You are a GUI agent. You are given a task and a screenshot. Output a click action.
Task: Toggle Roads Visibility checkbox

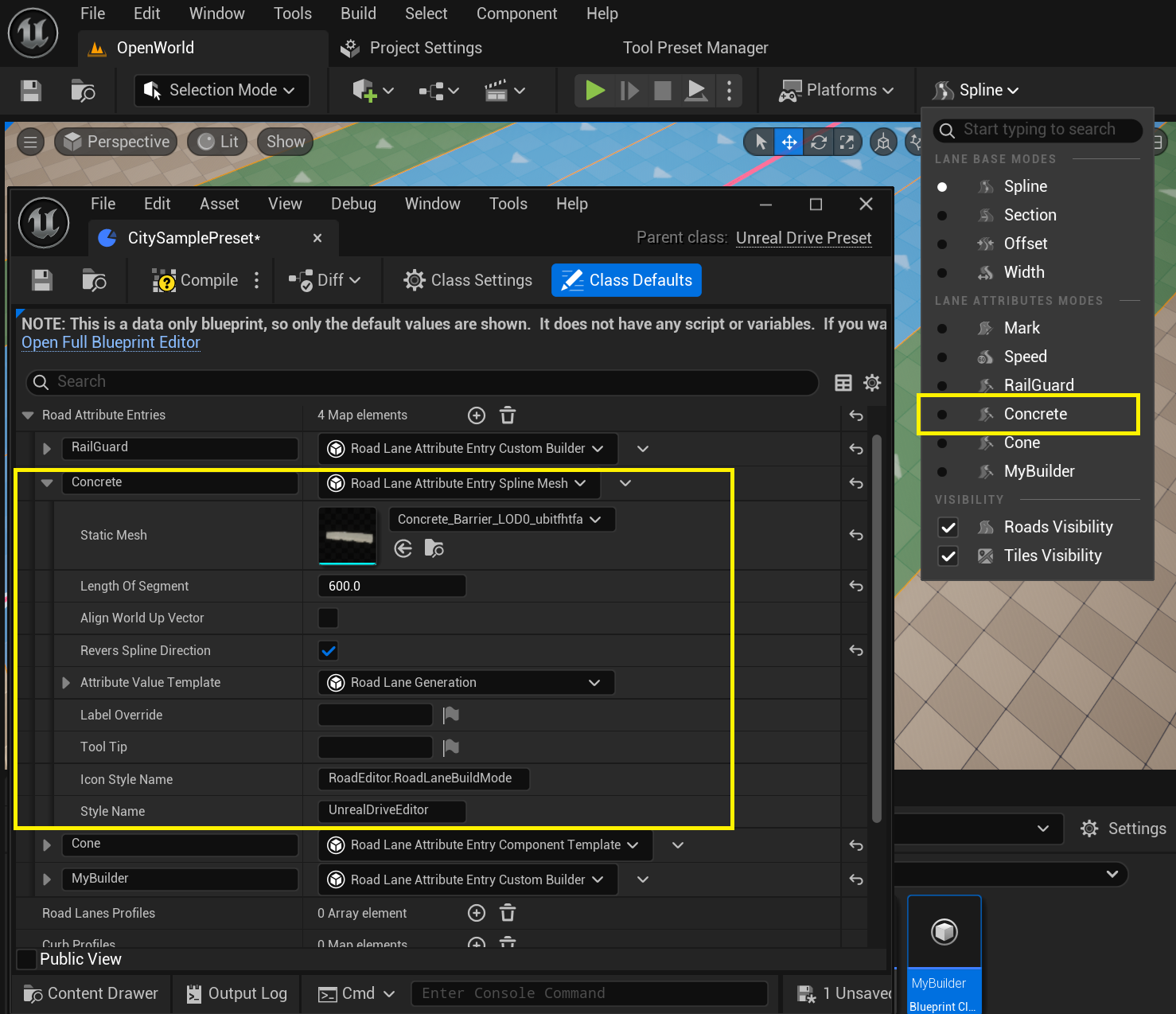click(x=948, y=527)
